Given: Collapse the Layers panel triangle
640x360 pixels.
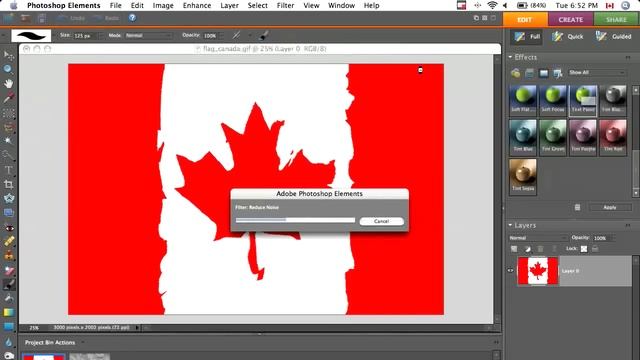Looking at the screenshot, I should (x=510, y=225).
